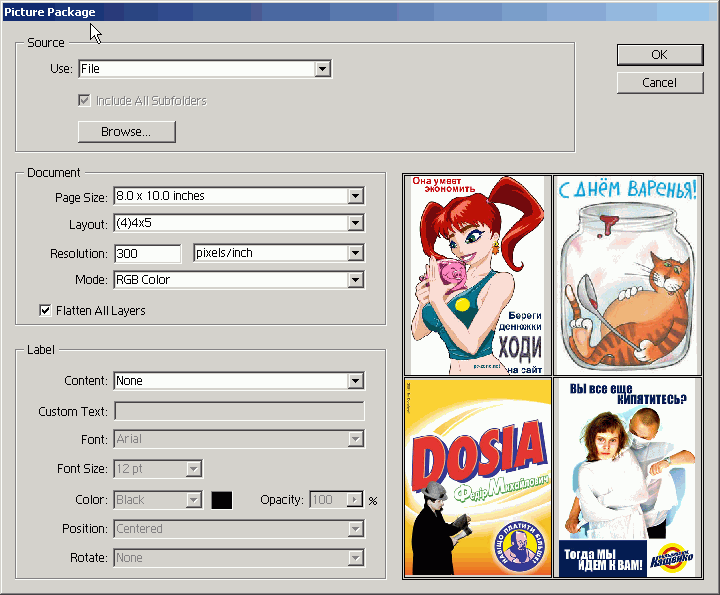Open the Color Black dropdown
720x595 pixels.
[x=158, y=500]
